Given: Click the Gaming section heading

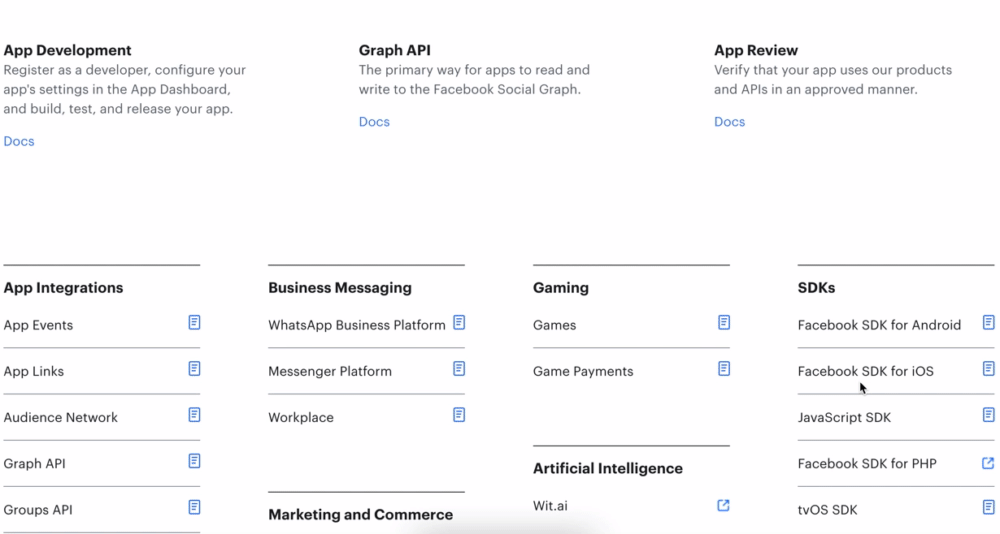Looking at the screenshot, I should 561,288.
